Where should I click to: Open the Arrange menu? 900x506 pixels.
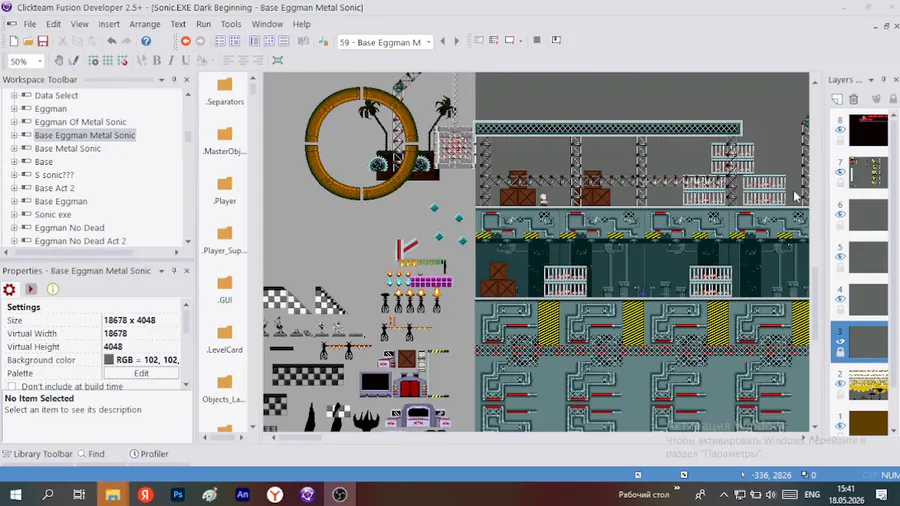(145, 24)
